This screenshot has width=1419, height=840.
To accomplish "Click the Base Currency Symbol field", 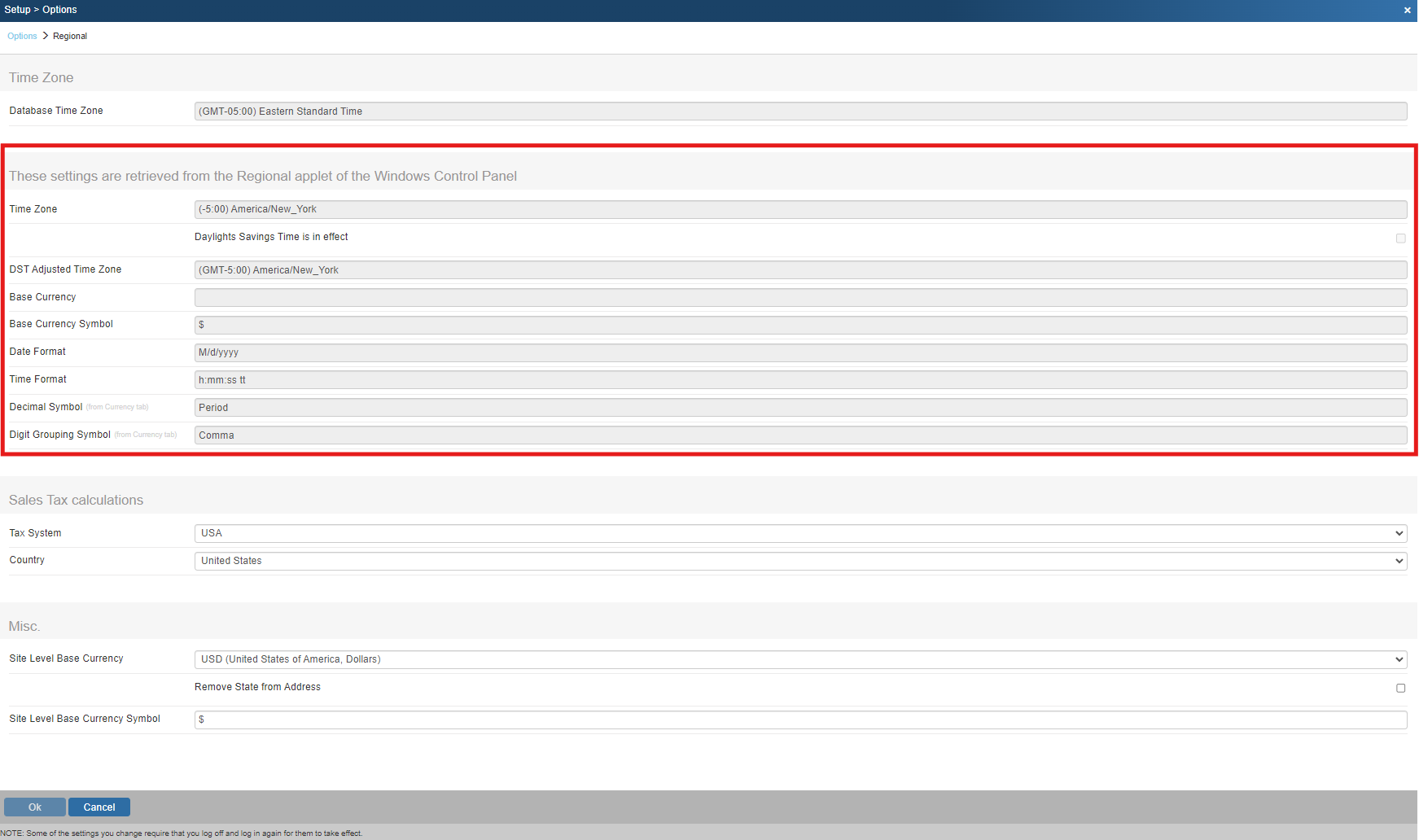I will 799,325.
